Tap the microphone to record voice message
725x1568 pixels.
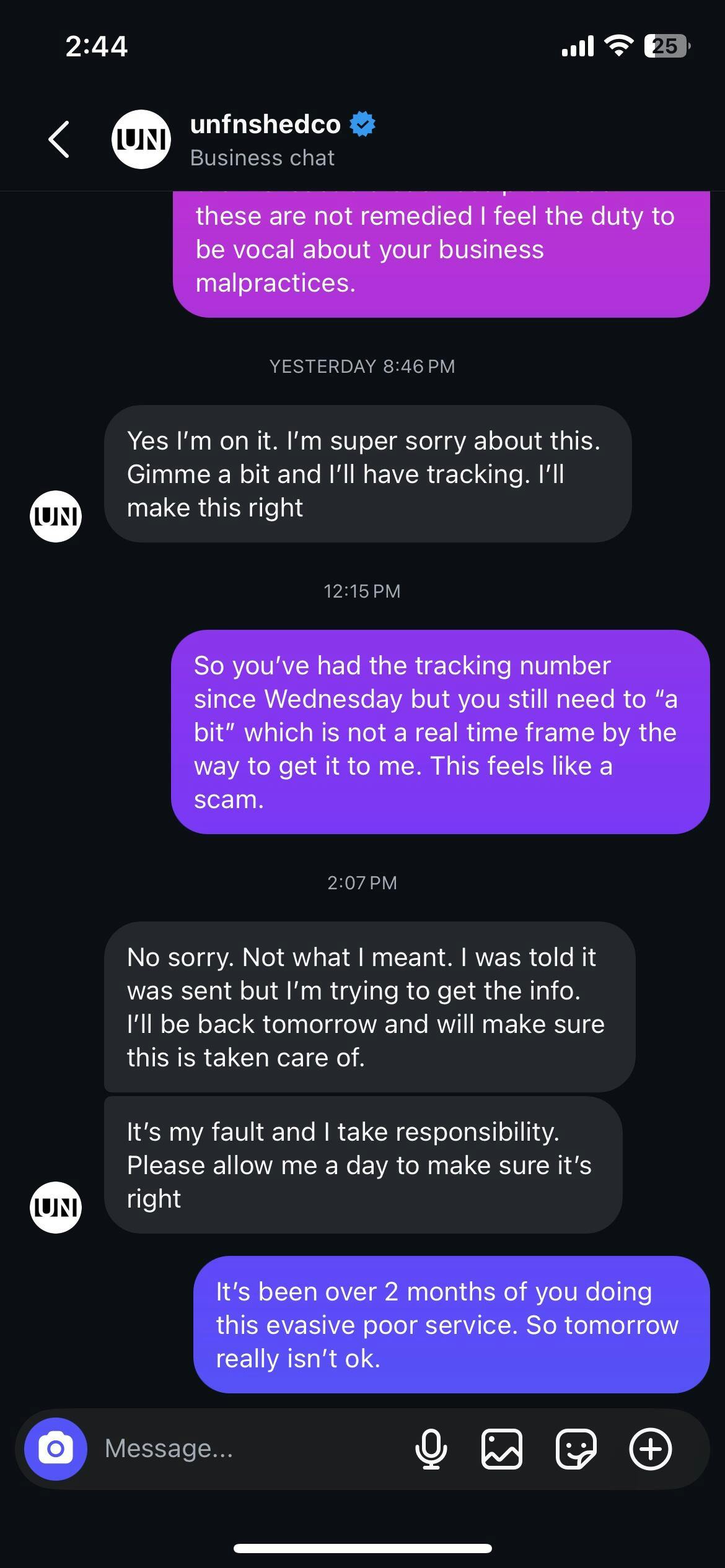coord(431,1449)
